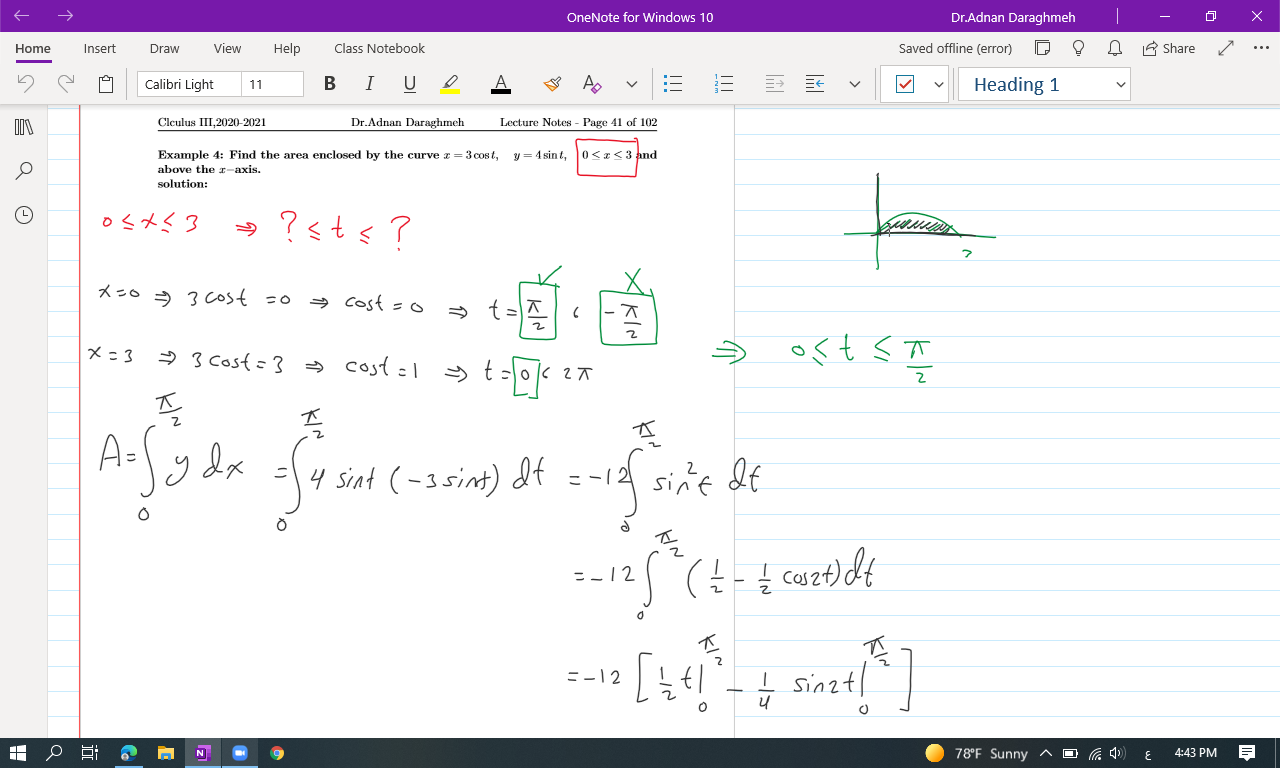Click the clipboard paste icon
Viewport: 1280px width, 768px height.
tap(106, 84)
